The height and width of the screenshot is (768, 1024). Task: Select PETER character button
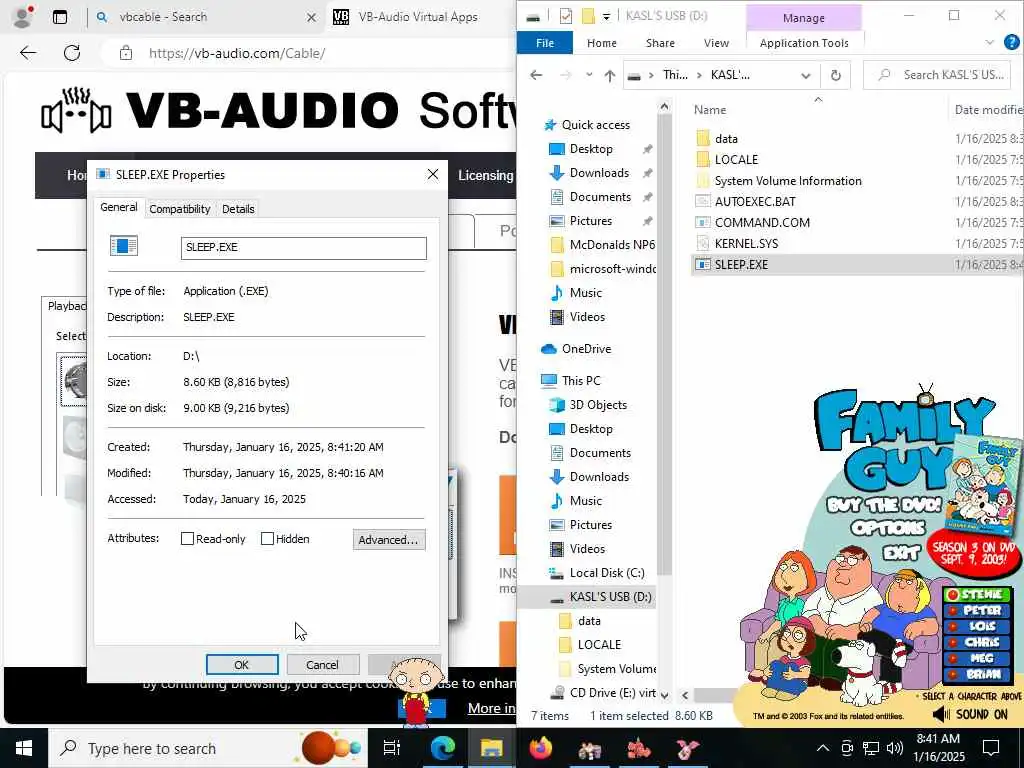coord(977,610)
